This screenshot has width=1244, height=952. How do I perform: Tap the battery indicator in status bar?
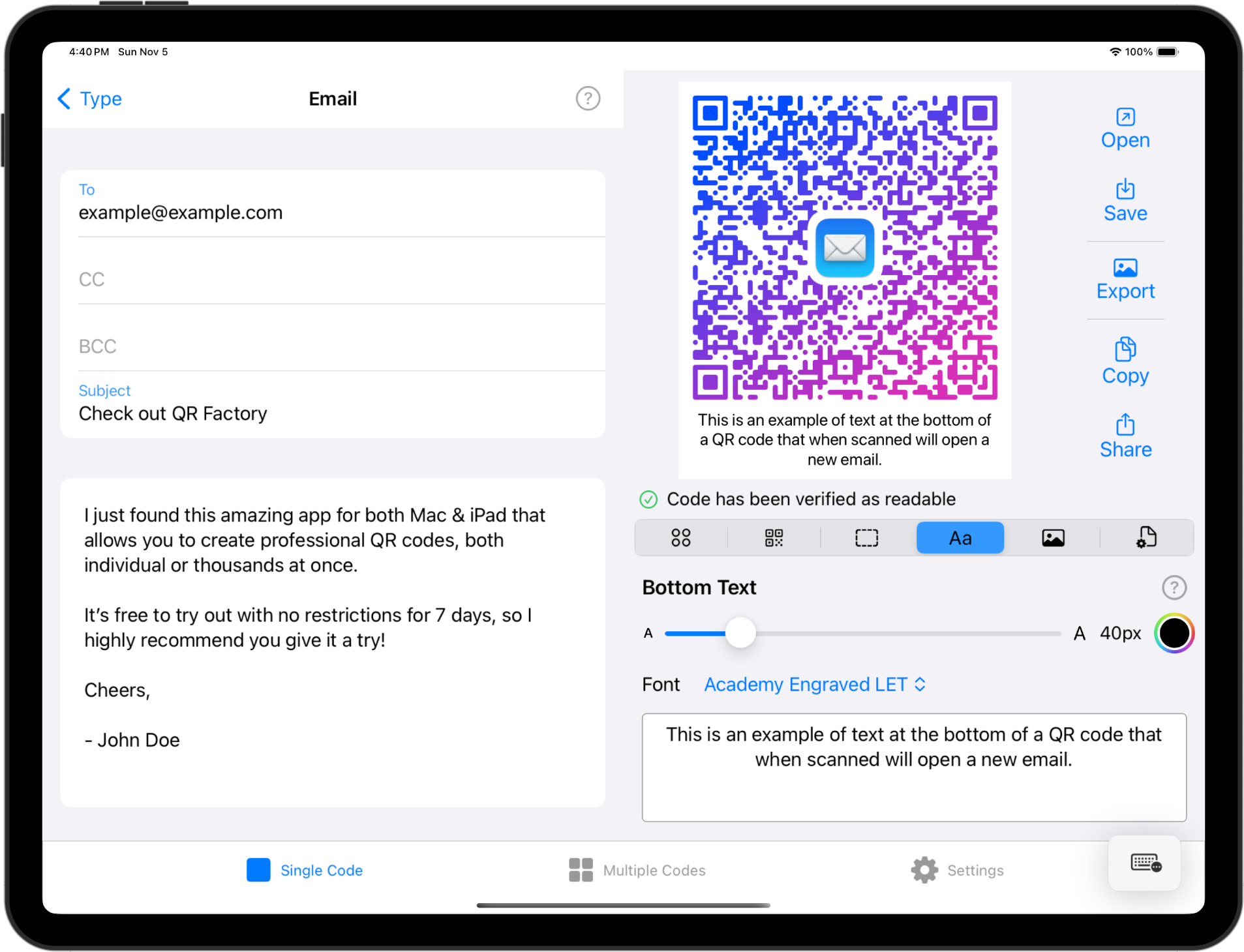(x=1168, y=52)
